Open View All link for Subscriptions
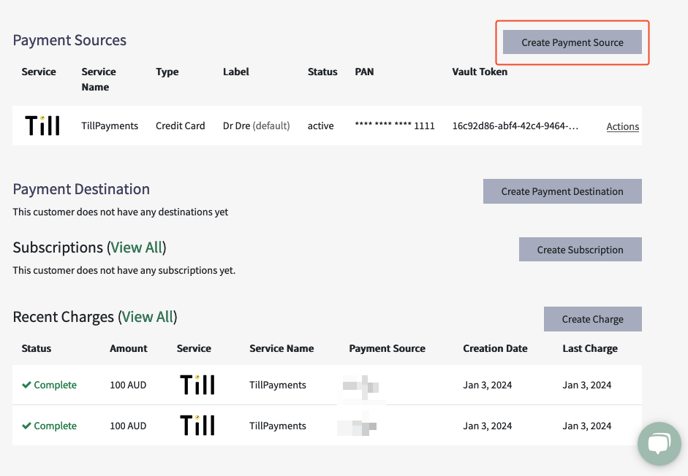The width and height of the screenshot is (688, 476). tap(136, 247)
